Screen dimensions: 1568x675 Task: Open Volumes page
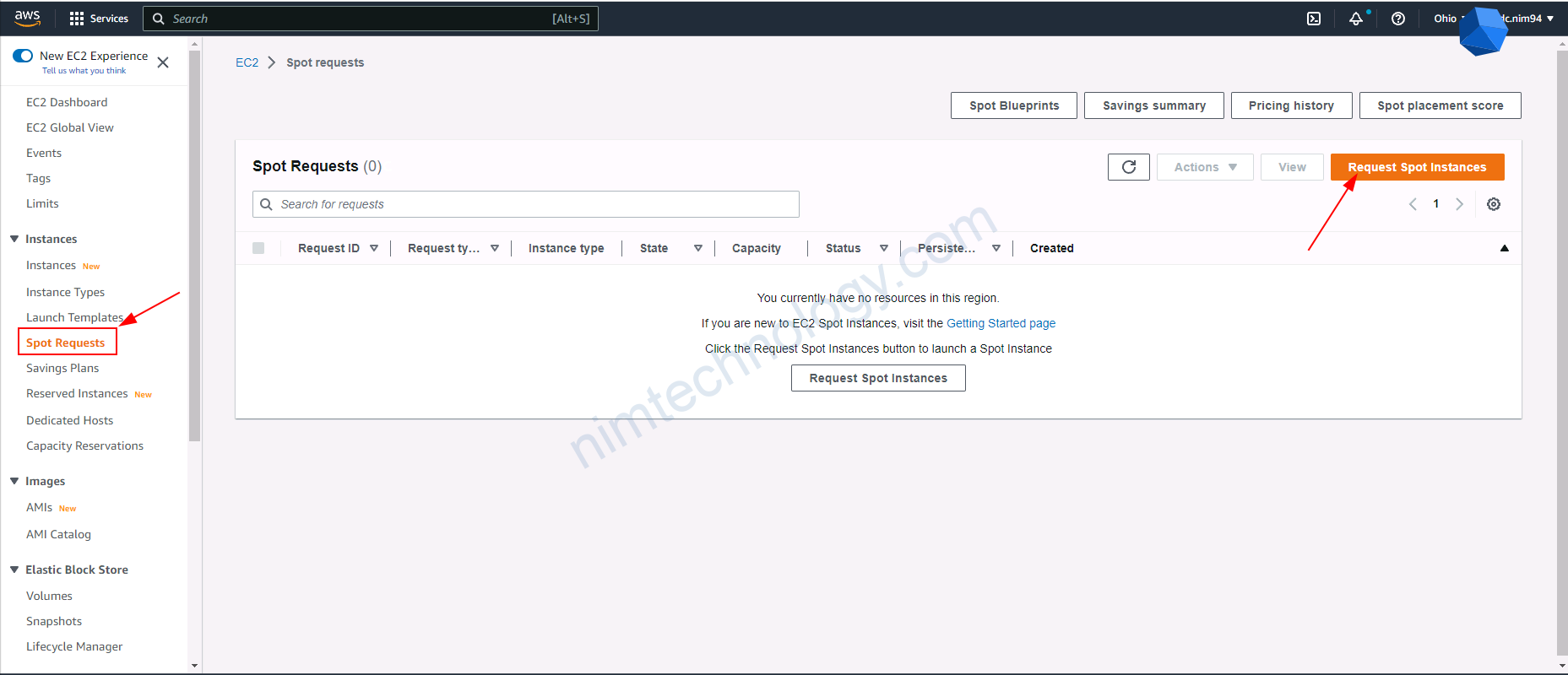[x=49, y=596]
